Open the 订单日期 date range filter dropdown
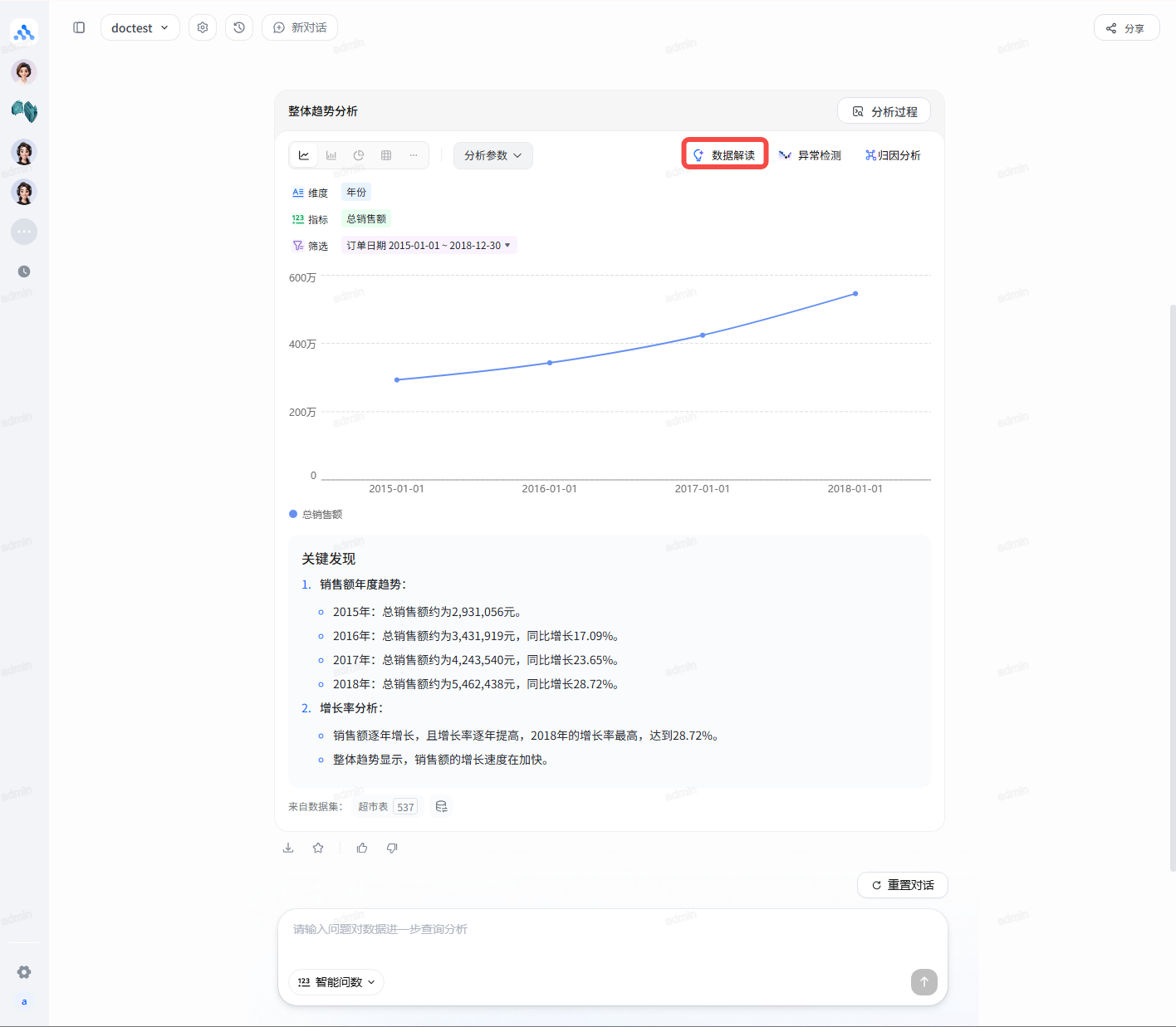This screenshot has height=1027, width=1176. pos(429,246)
